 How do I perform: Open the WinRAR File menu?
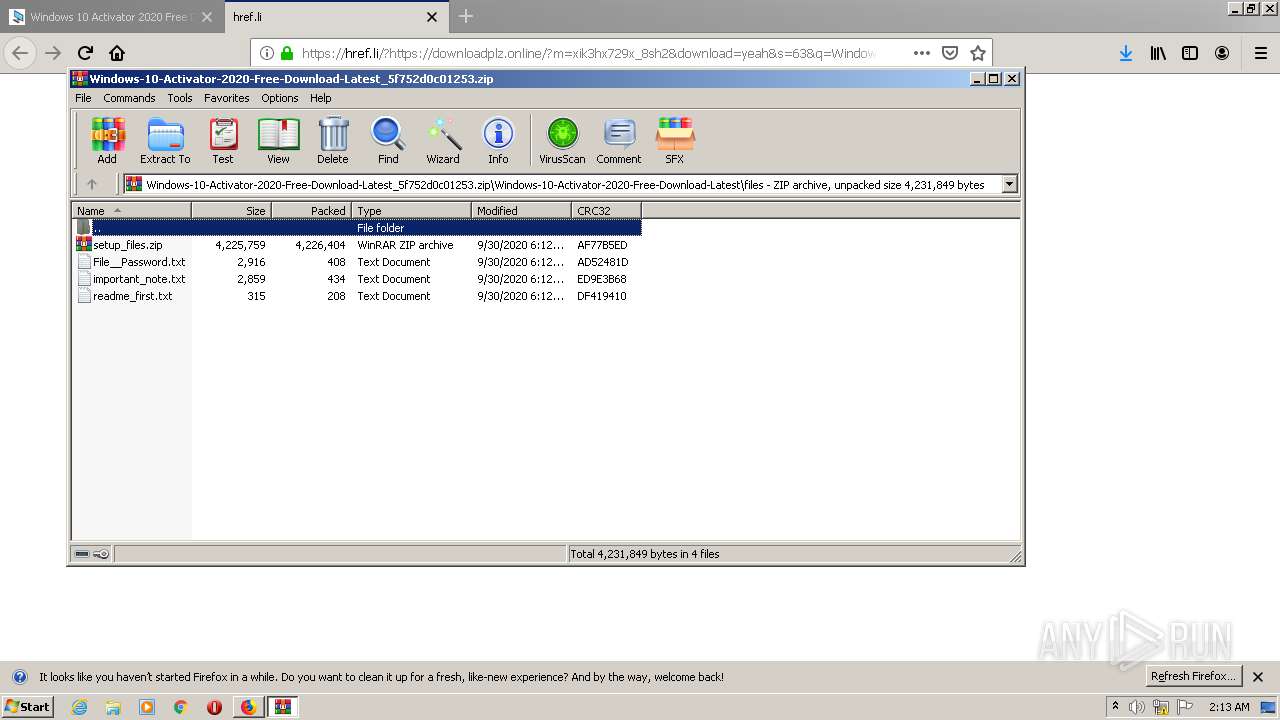[83, 98]
